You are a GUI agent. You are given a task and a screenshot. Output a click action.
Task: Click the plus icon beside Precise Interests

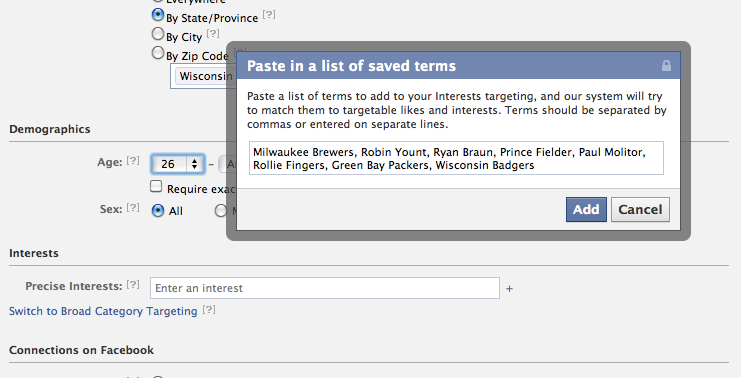tap(509, 289)
